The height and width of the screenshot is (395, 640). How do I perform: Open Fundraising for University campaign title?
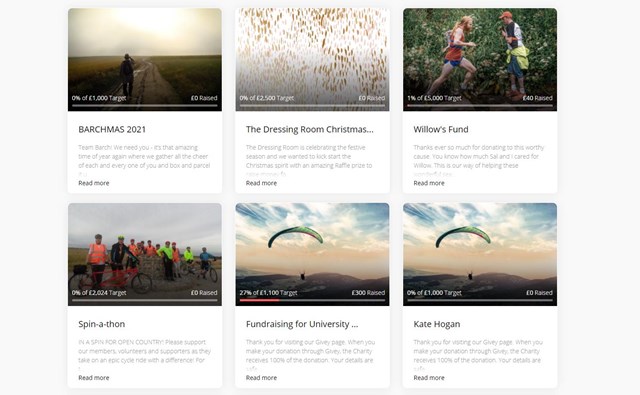(x=302, y=324)
